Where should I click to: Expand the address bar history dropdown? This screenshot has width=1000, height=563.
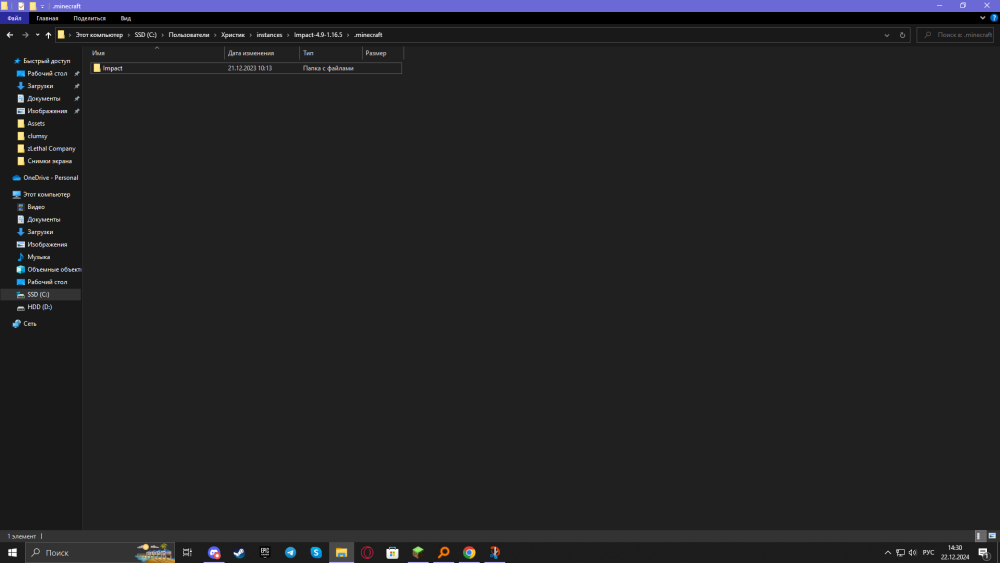point(886,35)
